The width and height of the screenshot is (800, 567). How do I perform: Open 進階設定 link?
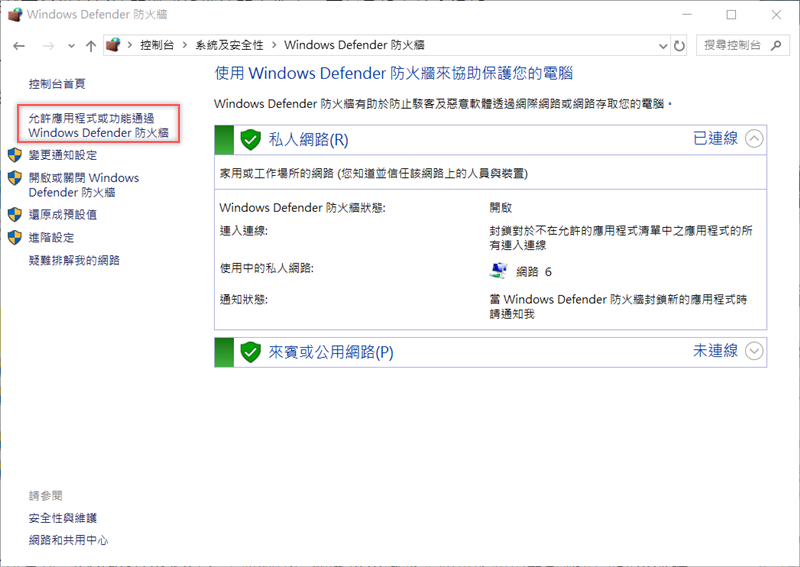52,237
